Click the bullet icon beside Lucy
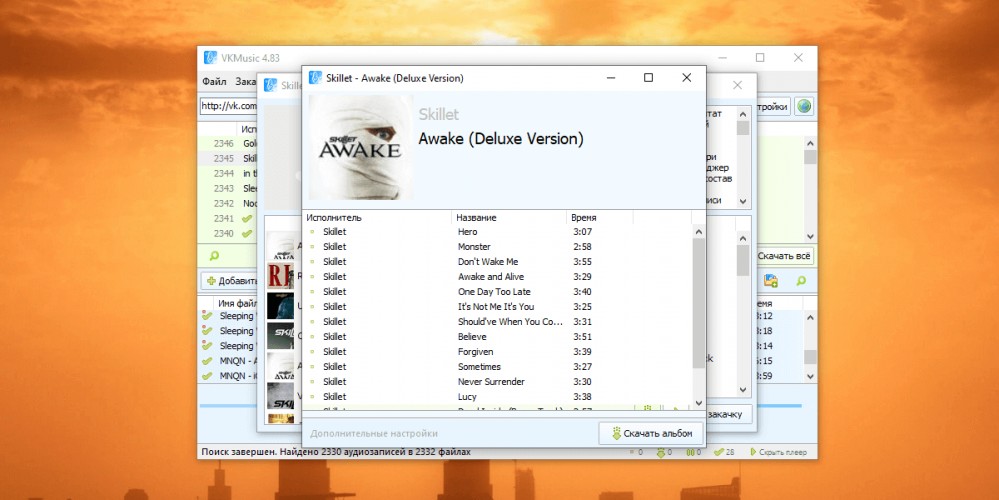 (x=312, y=396)
